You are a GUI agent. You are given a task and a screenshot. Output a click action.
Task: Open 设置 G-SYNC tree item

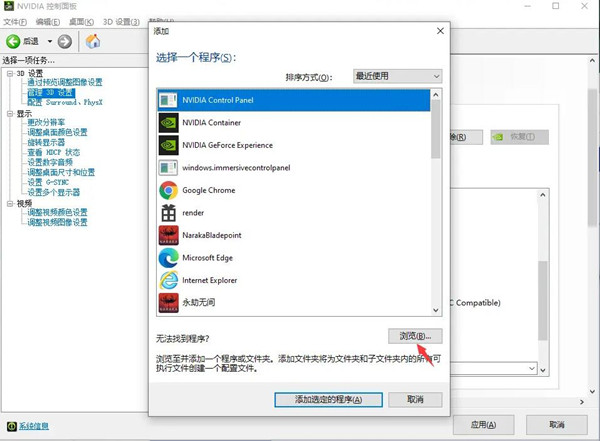(x=48, y=182)
